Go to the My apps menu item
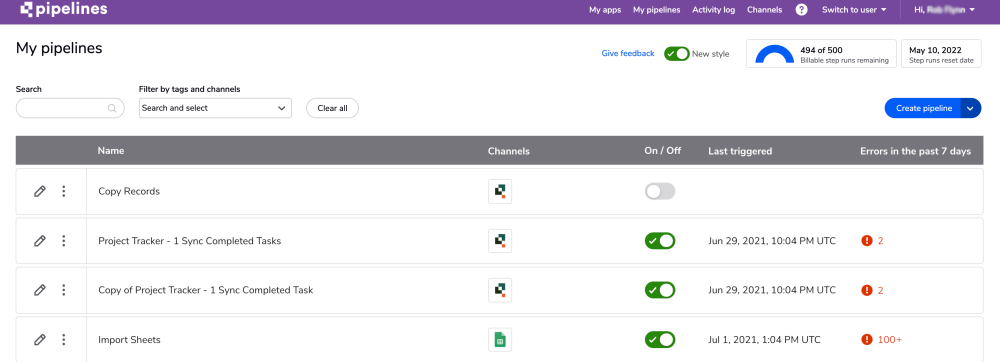 coord(605,10)
